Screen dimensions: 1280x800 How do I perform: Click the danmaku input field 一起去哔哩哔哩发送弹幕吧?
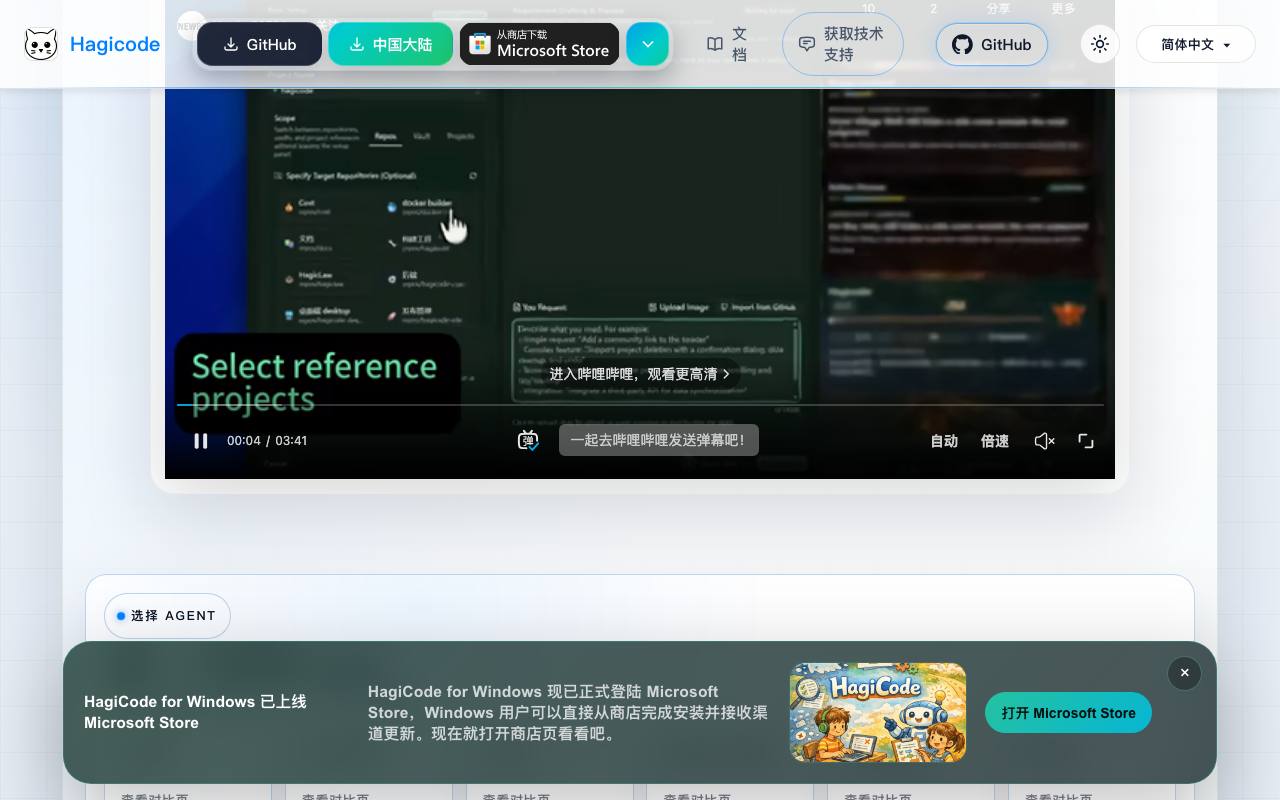pyautogui.click(x=659, y=440)
